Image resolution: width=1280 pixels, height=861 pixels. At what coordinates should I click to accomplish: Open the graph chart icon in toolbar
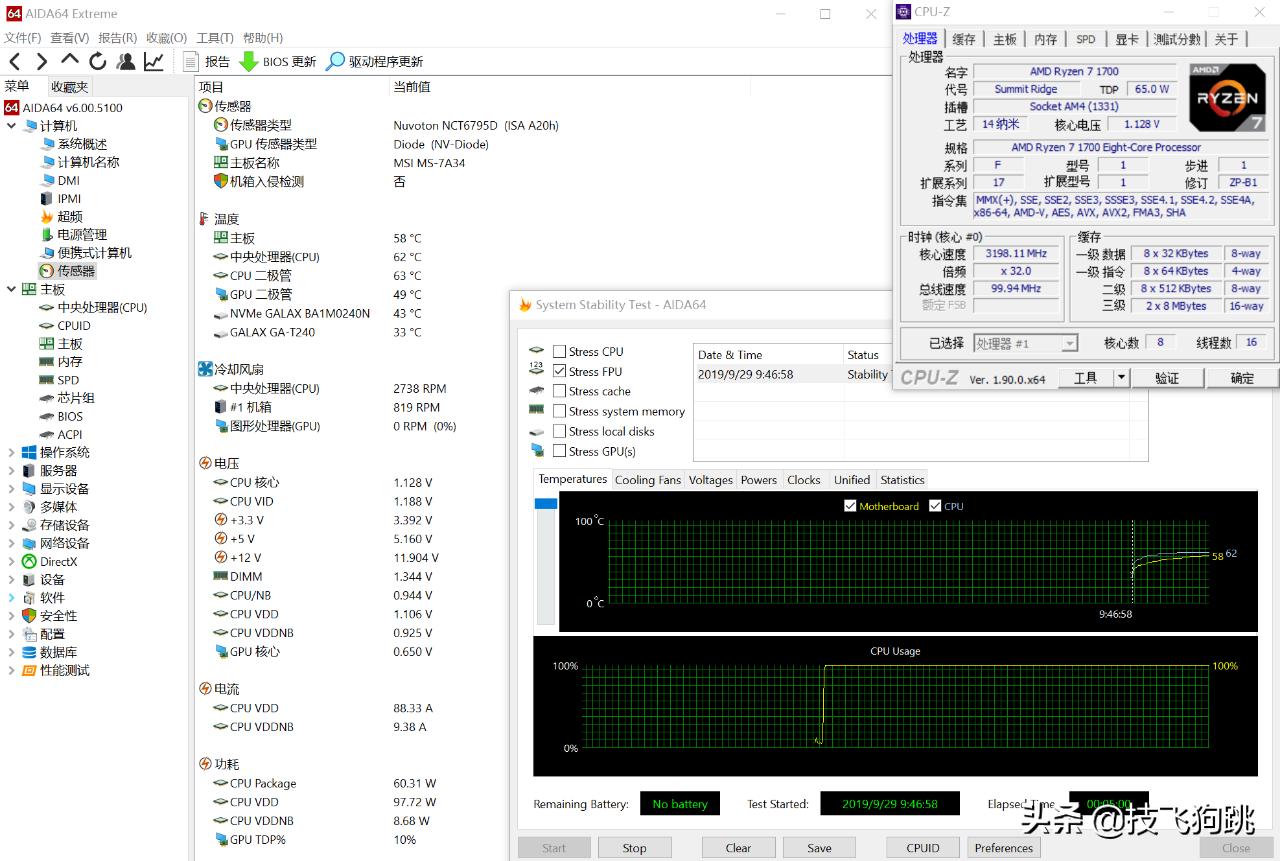pos(154,62)
